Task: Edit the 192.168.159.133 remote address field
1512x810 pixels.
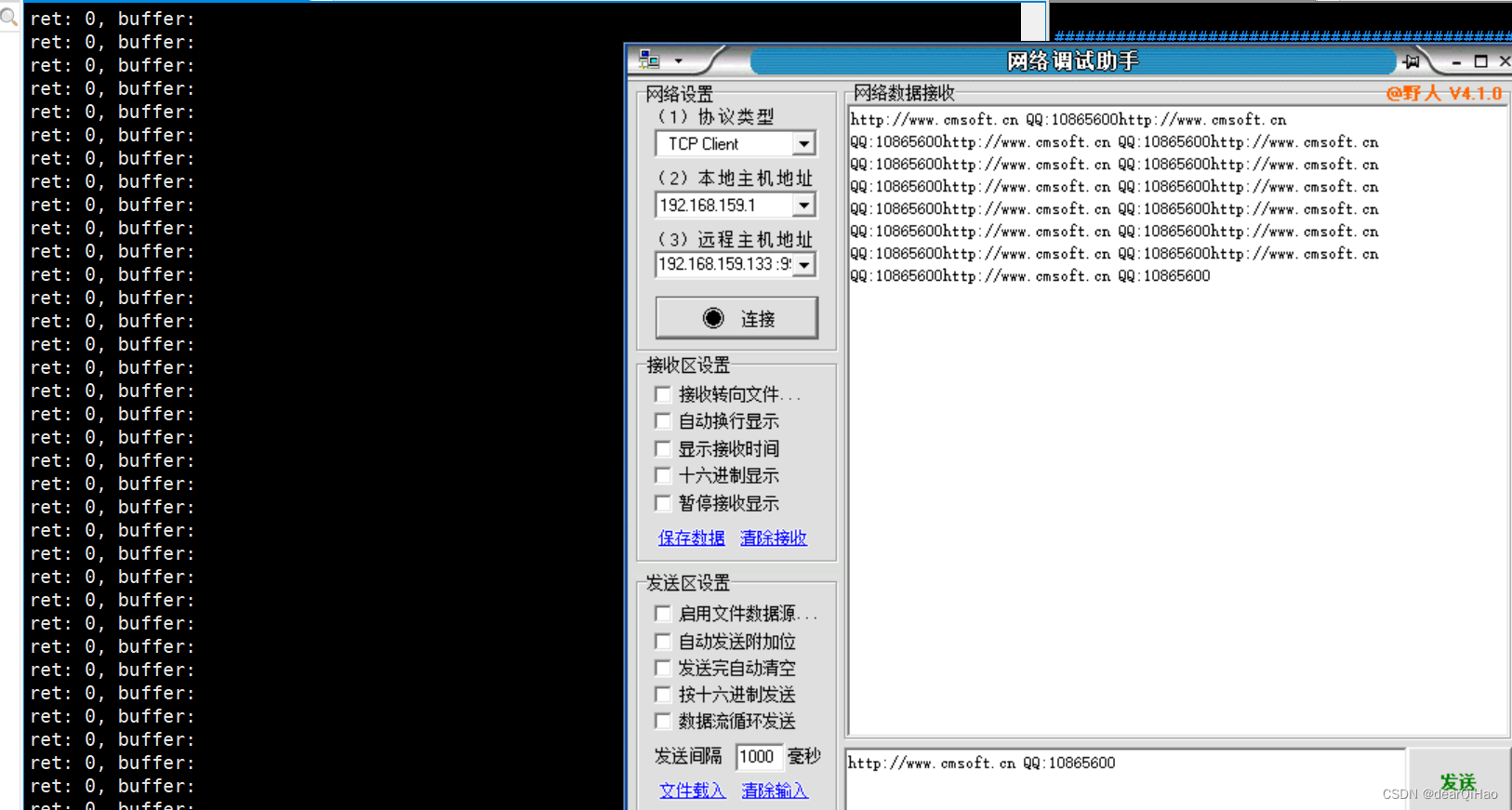Action: [725, 264]
